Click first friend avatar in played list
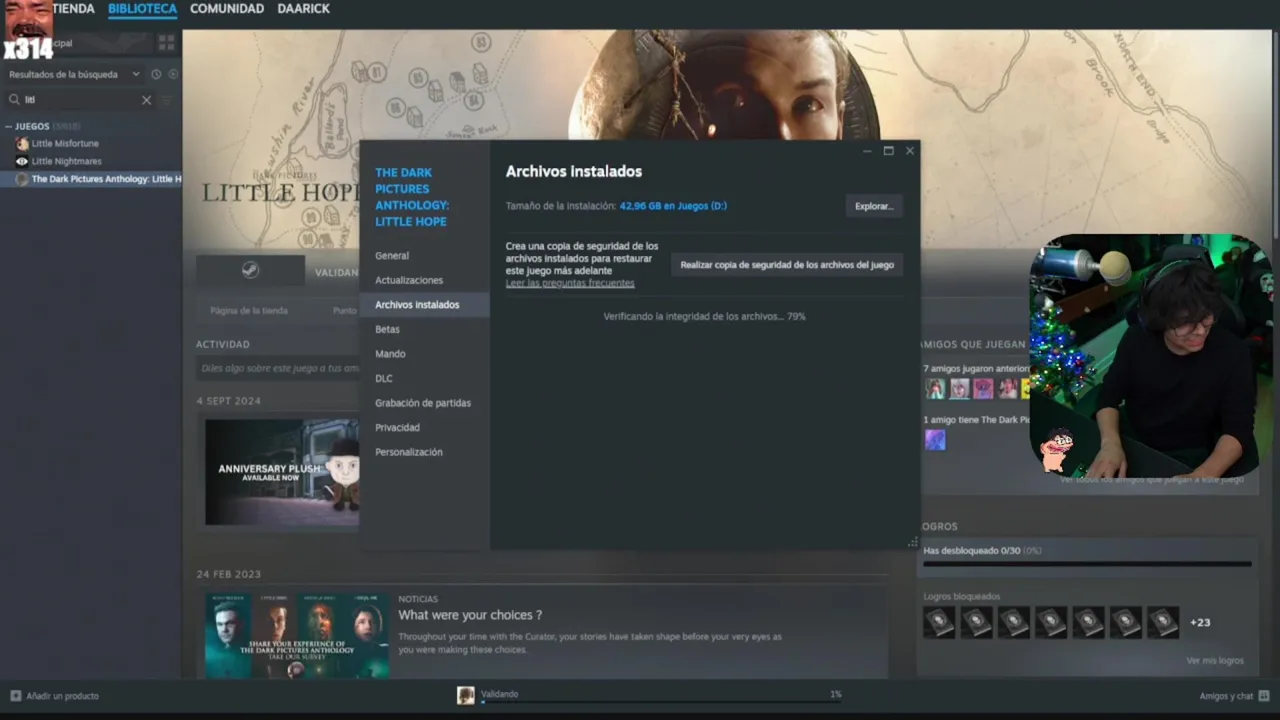Screen dimensions: 1280x720 tap(935, 388)
